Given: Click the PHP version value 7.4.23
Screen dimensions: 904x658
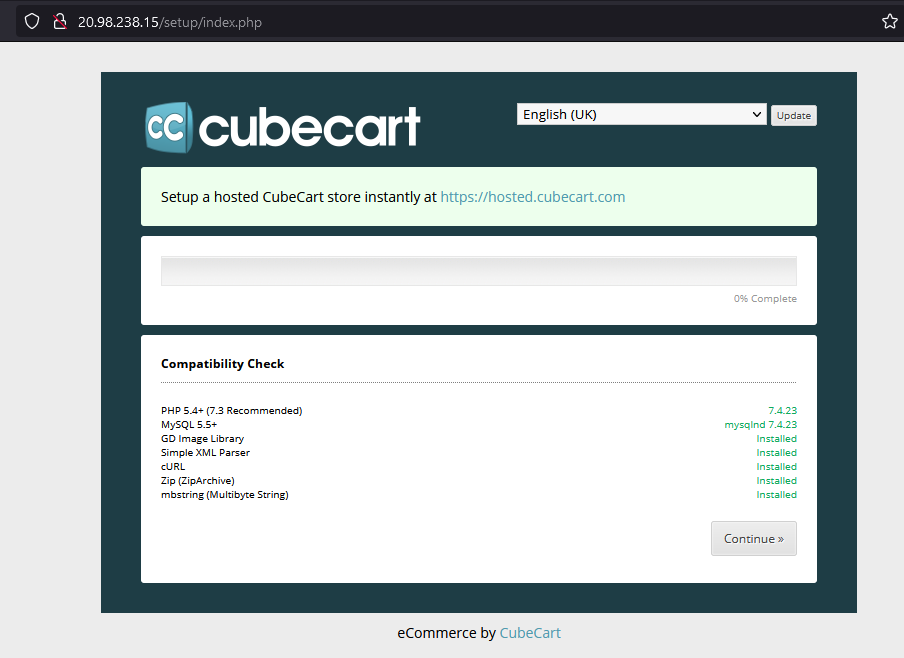Looking at the screenshot, I should (x=782, y=411).
